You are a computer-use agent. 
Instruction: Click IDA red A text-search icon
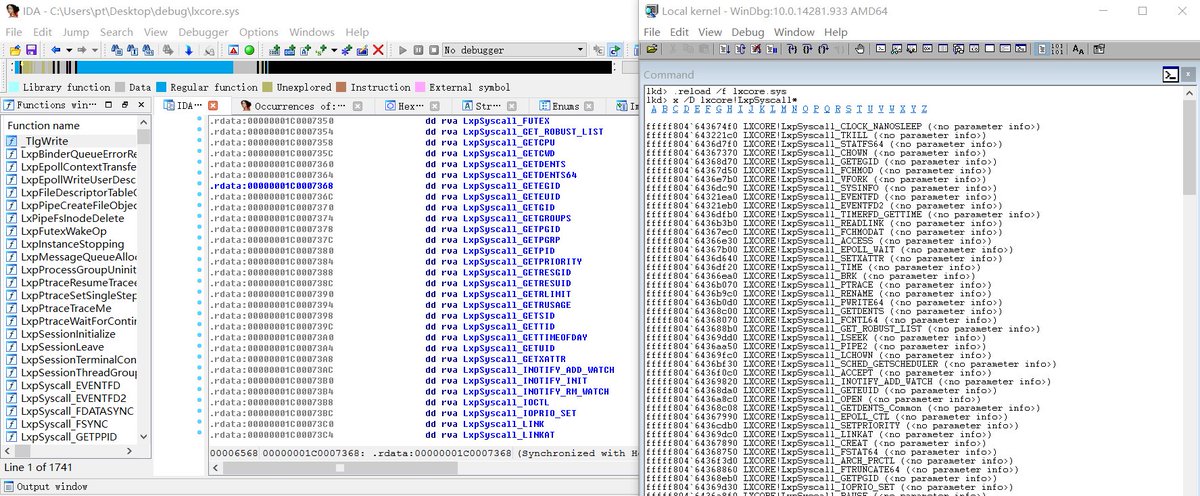233,50
